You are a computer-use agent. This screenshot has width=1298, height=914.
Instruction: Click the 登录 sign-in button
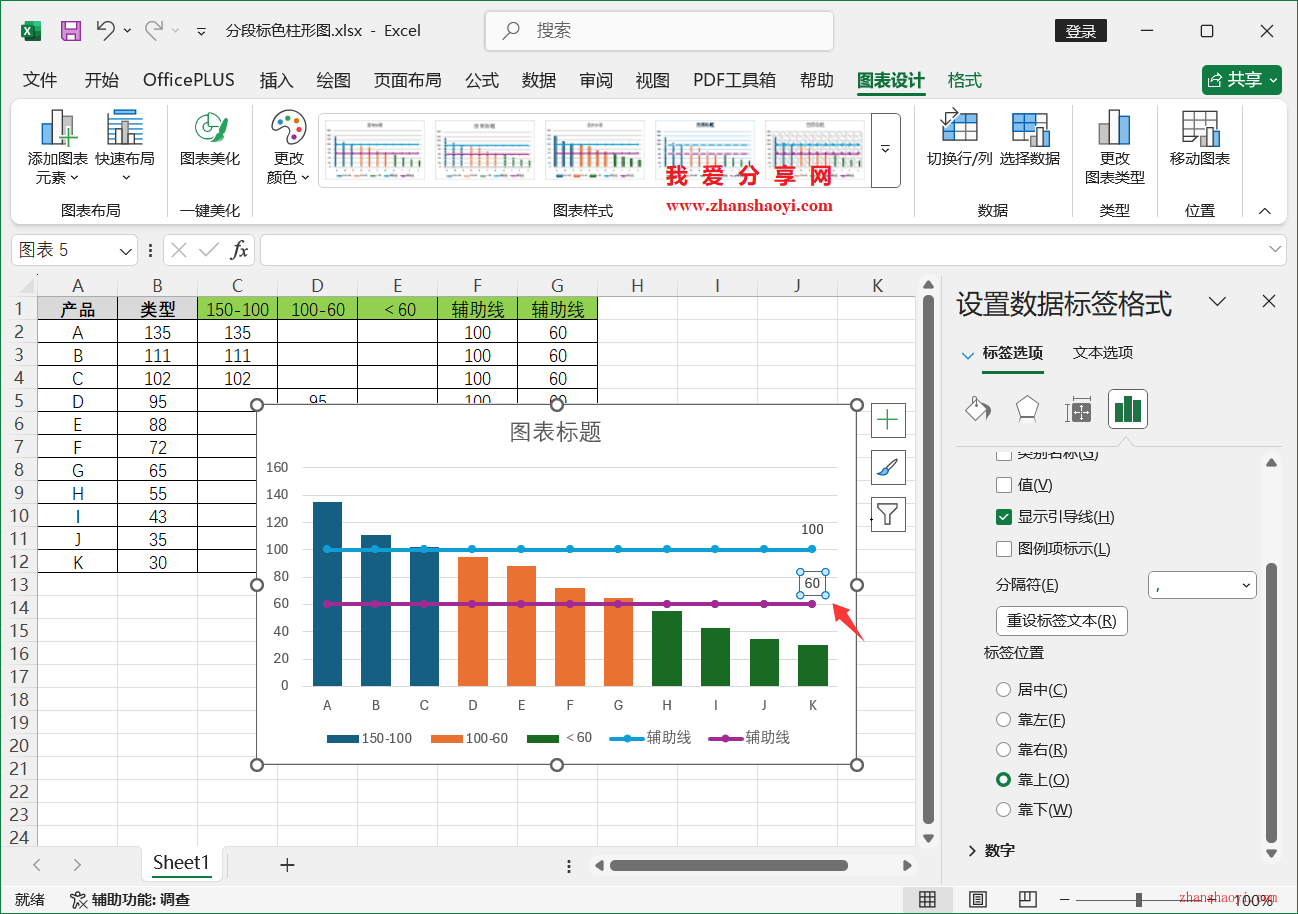(1080, 30)
